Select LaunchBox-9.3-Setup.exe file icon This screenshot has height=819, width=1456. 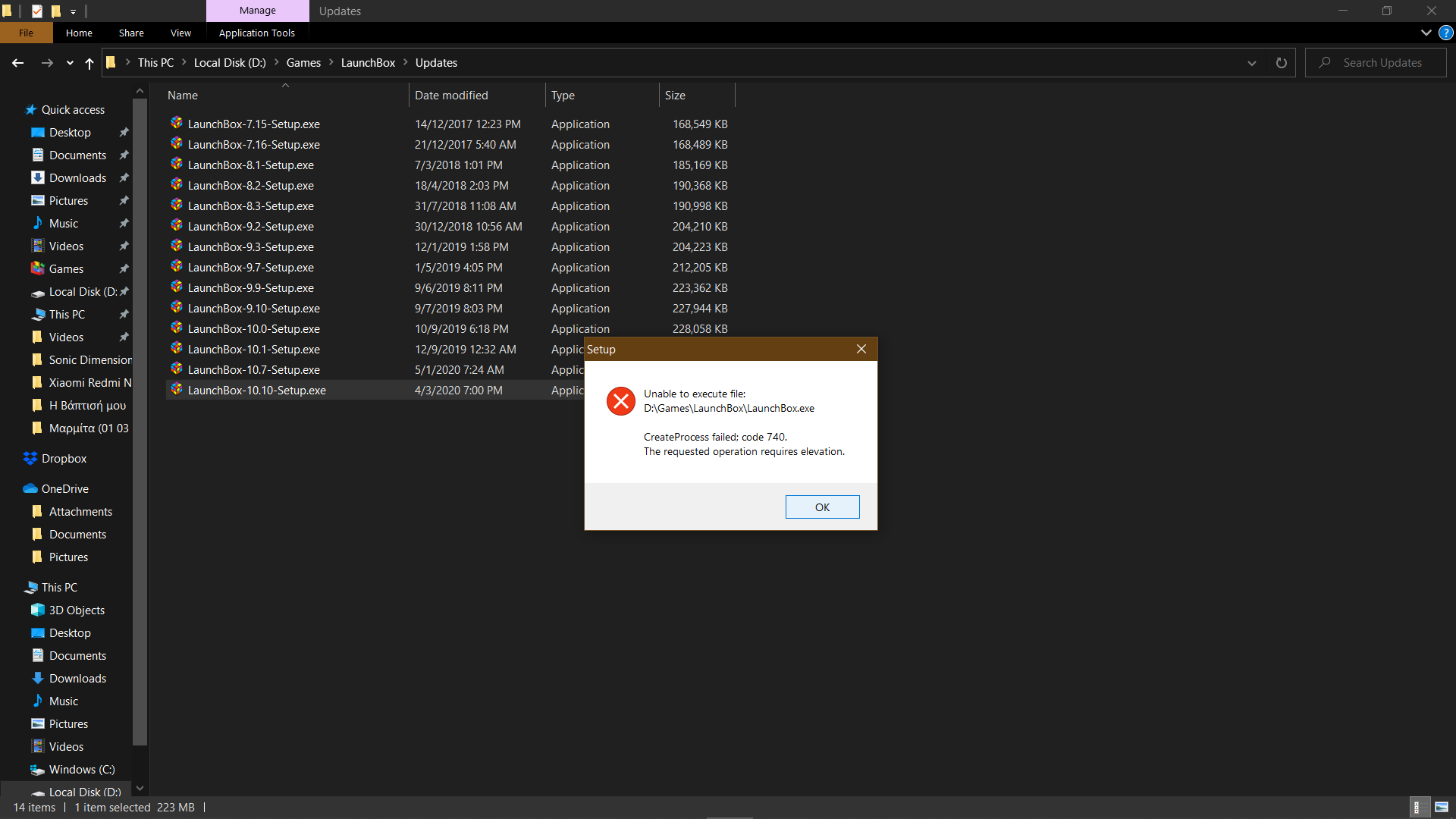point(177,246)
